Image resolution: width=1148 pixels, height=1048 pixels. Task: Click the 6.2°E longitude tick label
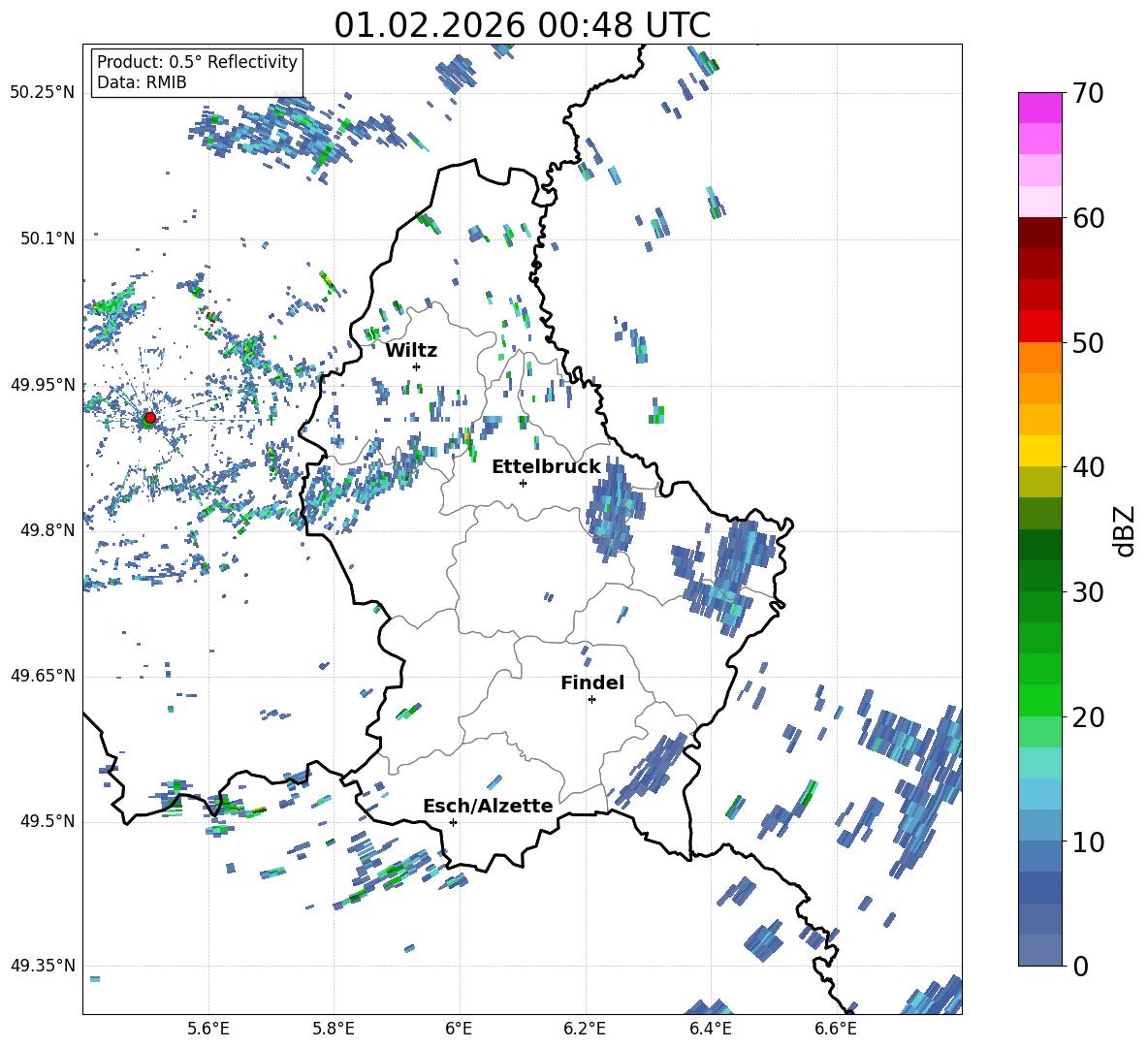(x=585, y=1028)
